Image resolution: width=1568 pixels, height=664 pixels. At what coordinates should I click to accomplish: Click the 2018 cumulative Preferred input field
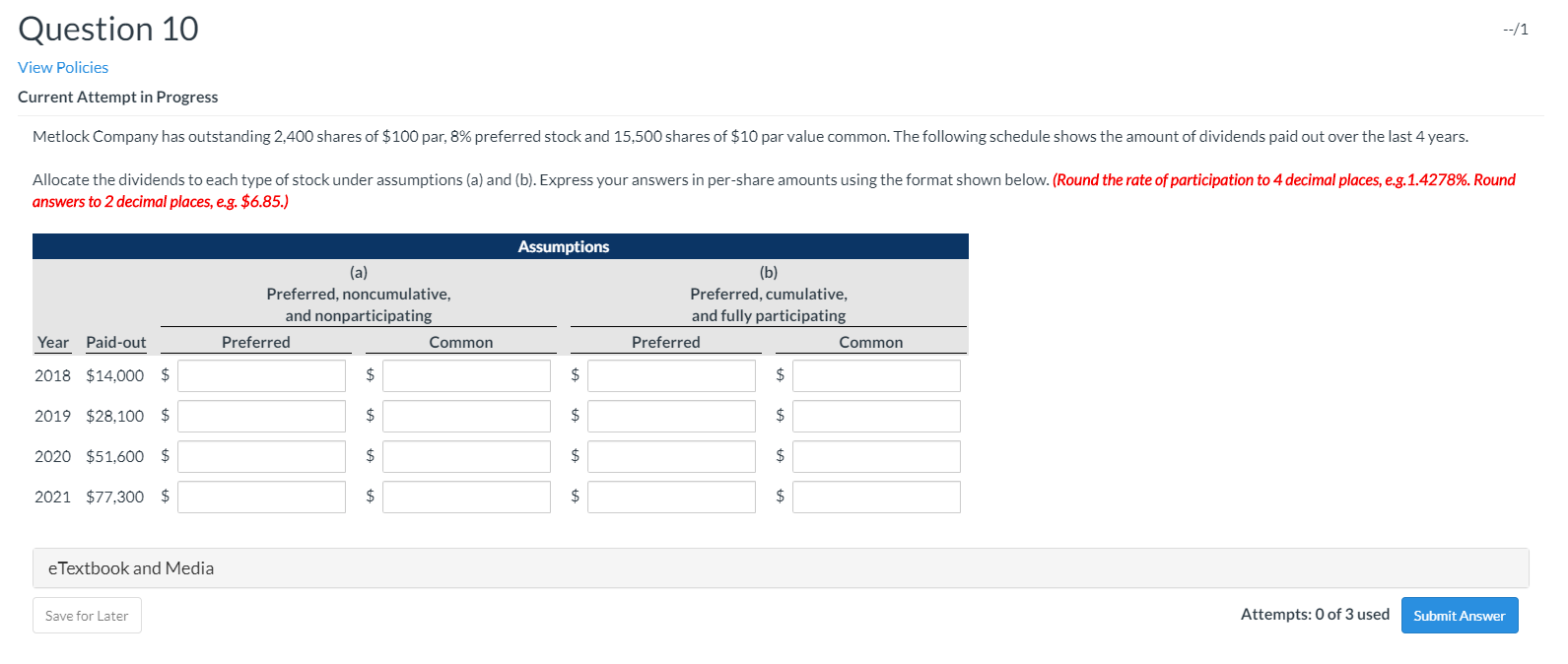coord(670,375)
